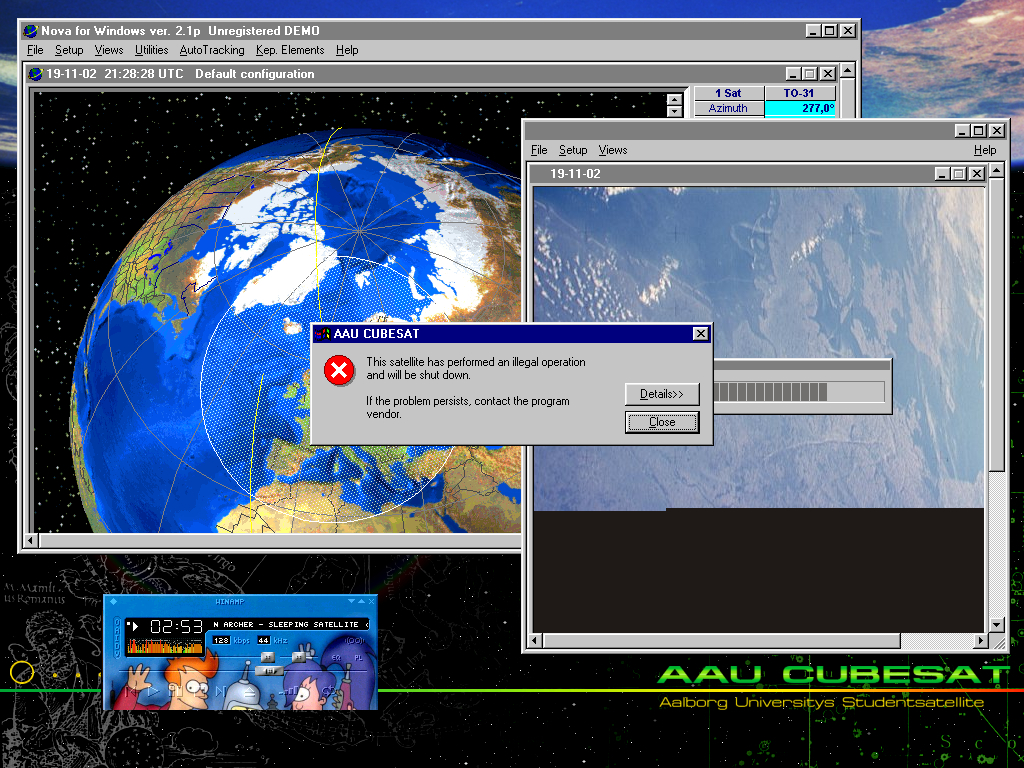
Task: Click Winamp previous track button
Action: (x=131, y=692)
